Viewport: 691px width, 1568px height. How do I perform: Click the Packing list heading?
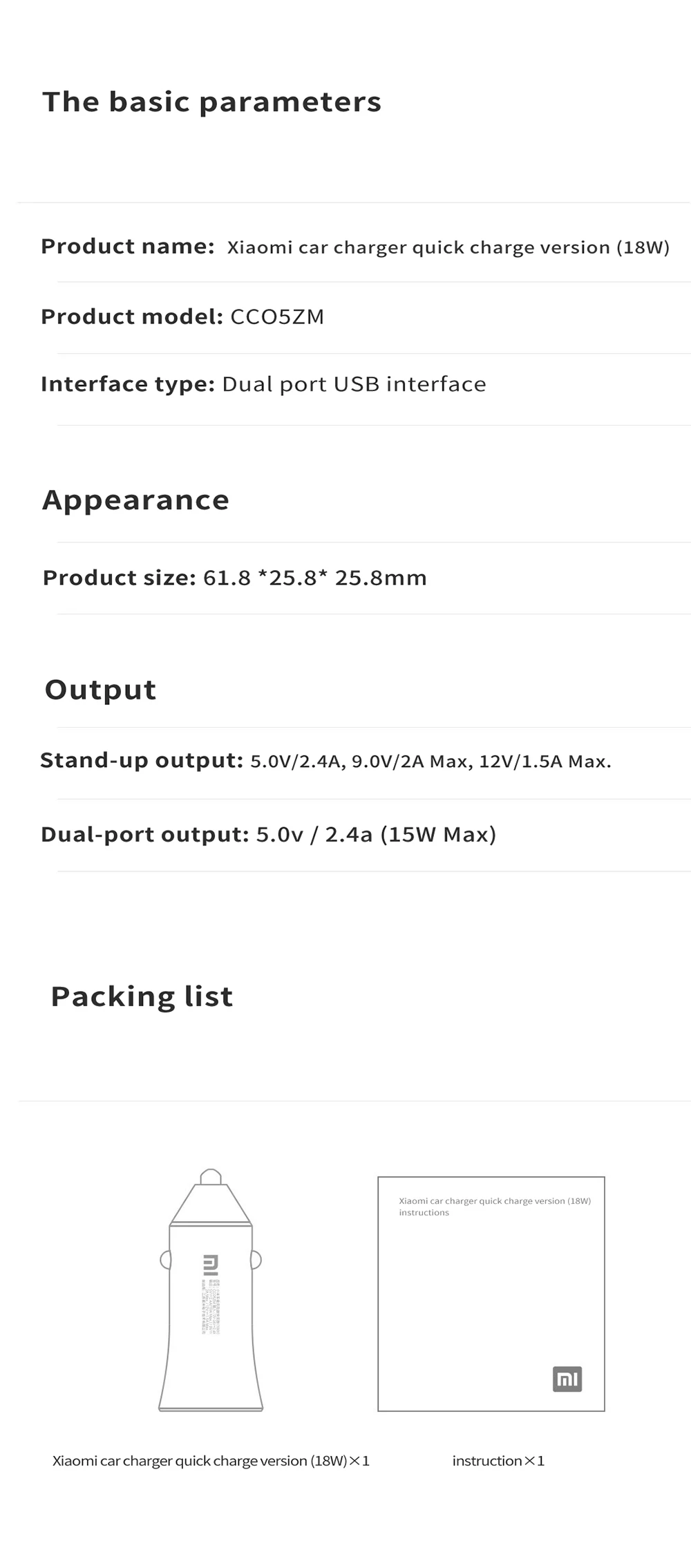[142, 996]
